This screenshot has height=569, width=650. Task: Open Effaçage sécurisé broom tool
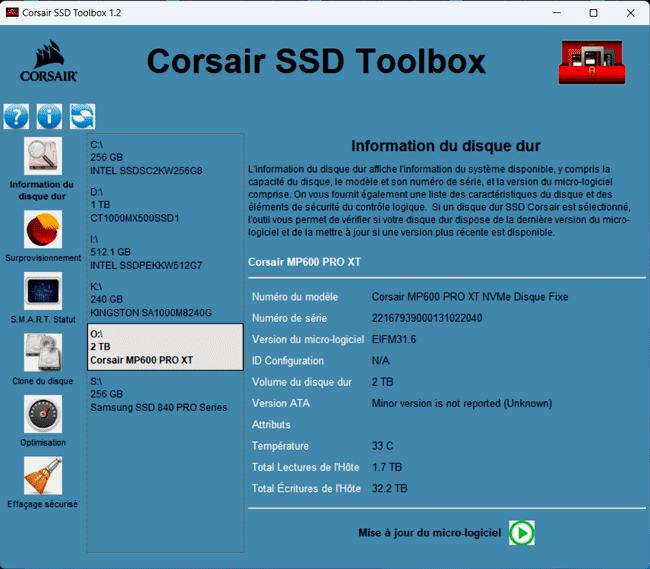pos(42,476)
